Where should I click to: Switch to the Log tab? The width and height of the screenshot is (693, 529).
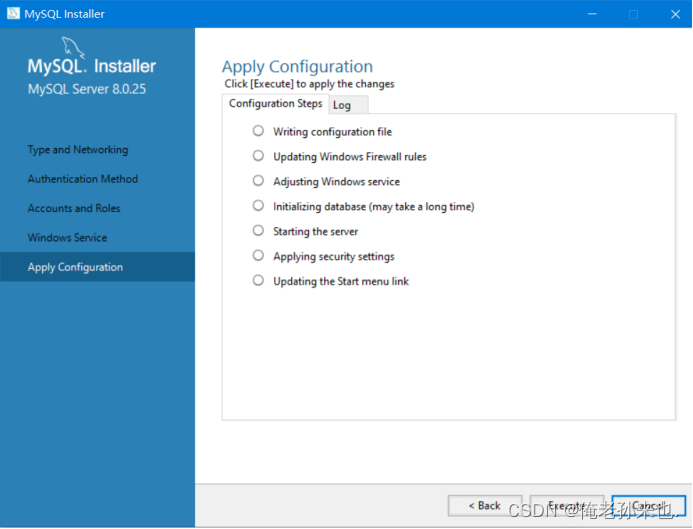(x=348, y=105)
